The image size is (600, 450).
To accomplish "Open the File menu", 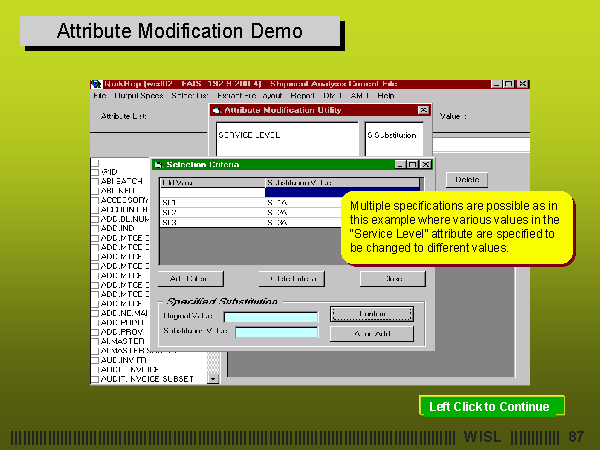I will (99, 96).
